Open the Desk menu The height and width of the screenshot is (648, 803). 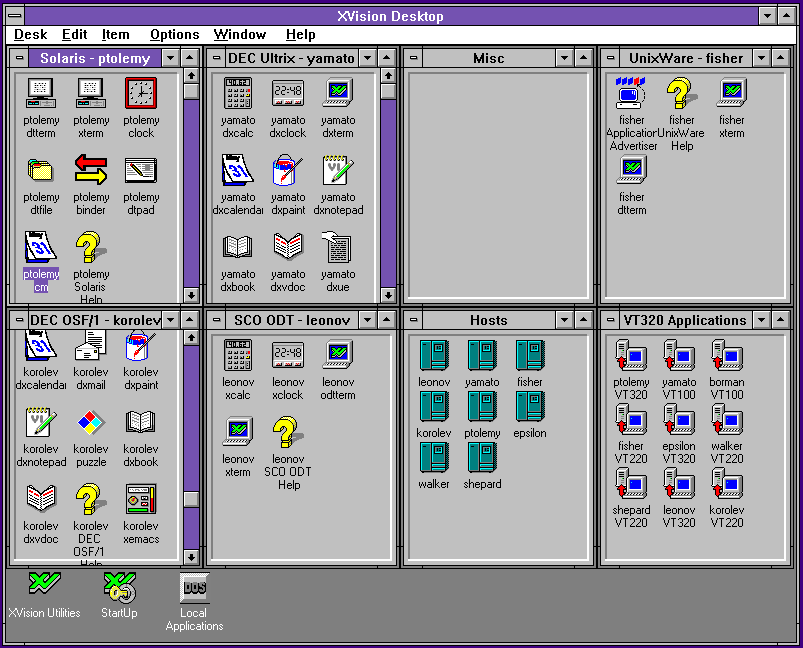coord(31,35)
